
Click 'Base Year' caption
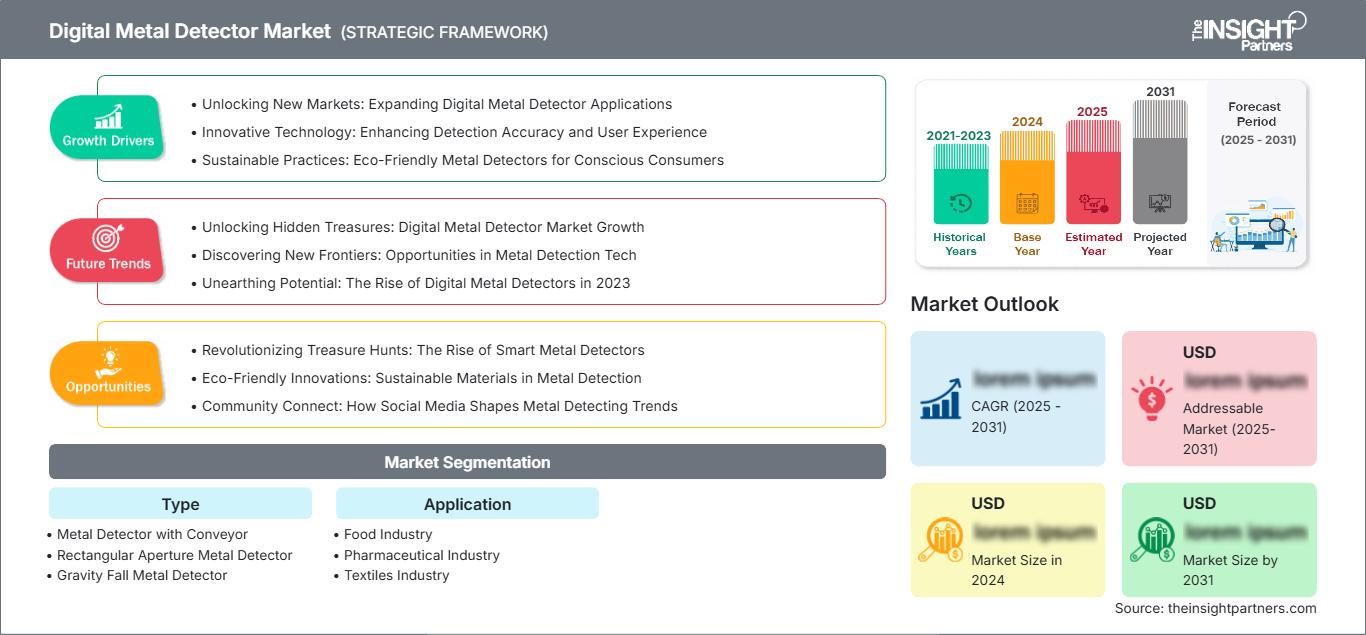pos(1027,244)
